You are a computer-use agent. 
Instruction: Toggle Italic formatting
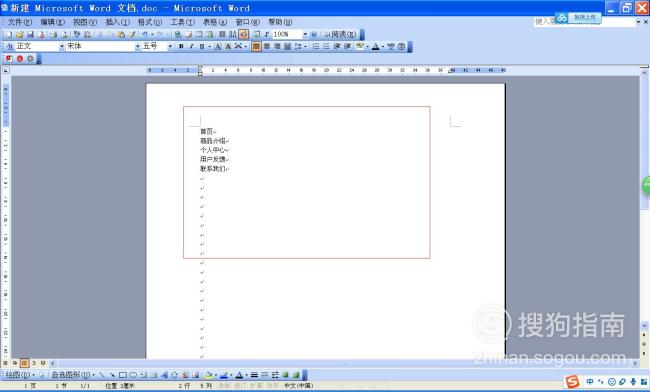(x=192, y=46)
